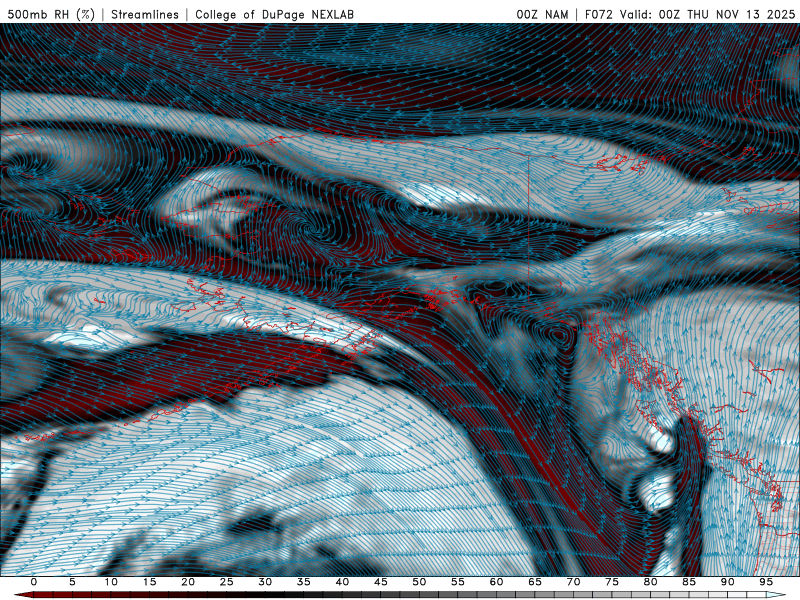800x600 pixels.
Task: Click the "85" value on the color scale
Action: pyautogui.click(x=689, y=582)
